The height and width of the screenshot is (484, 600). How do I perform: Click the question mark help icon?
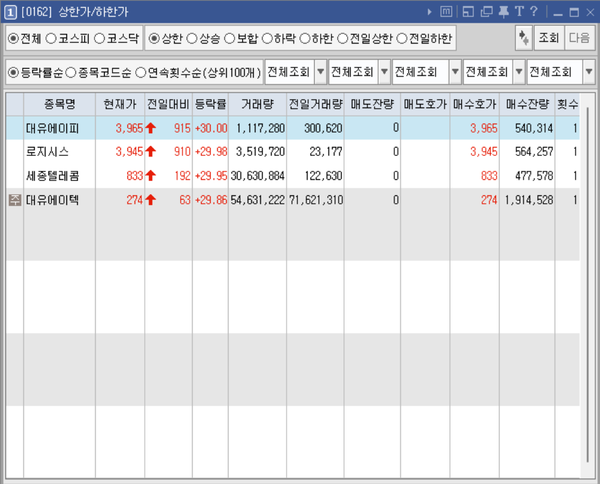coord(534,11)
